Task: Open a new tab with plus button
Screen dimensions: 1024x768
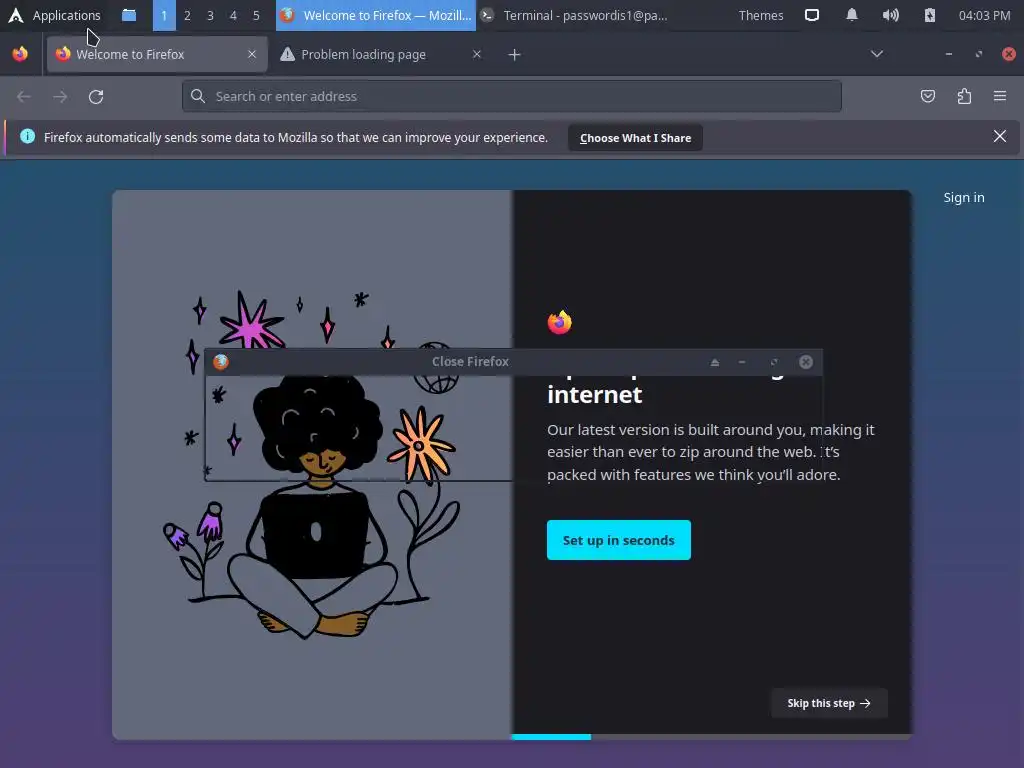Action: click(x=515, y=55)
